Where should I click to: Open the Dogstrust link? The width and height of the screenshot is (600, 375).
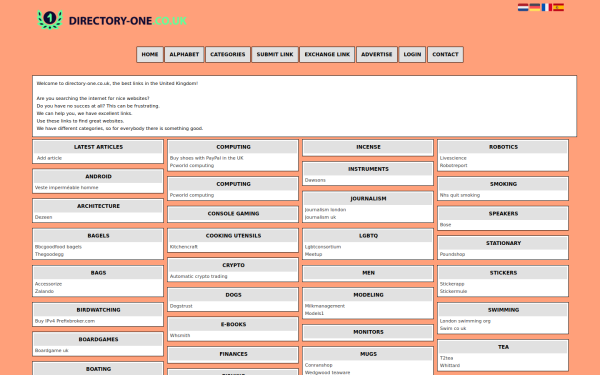click(x=181, y=306)
